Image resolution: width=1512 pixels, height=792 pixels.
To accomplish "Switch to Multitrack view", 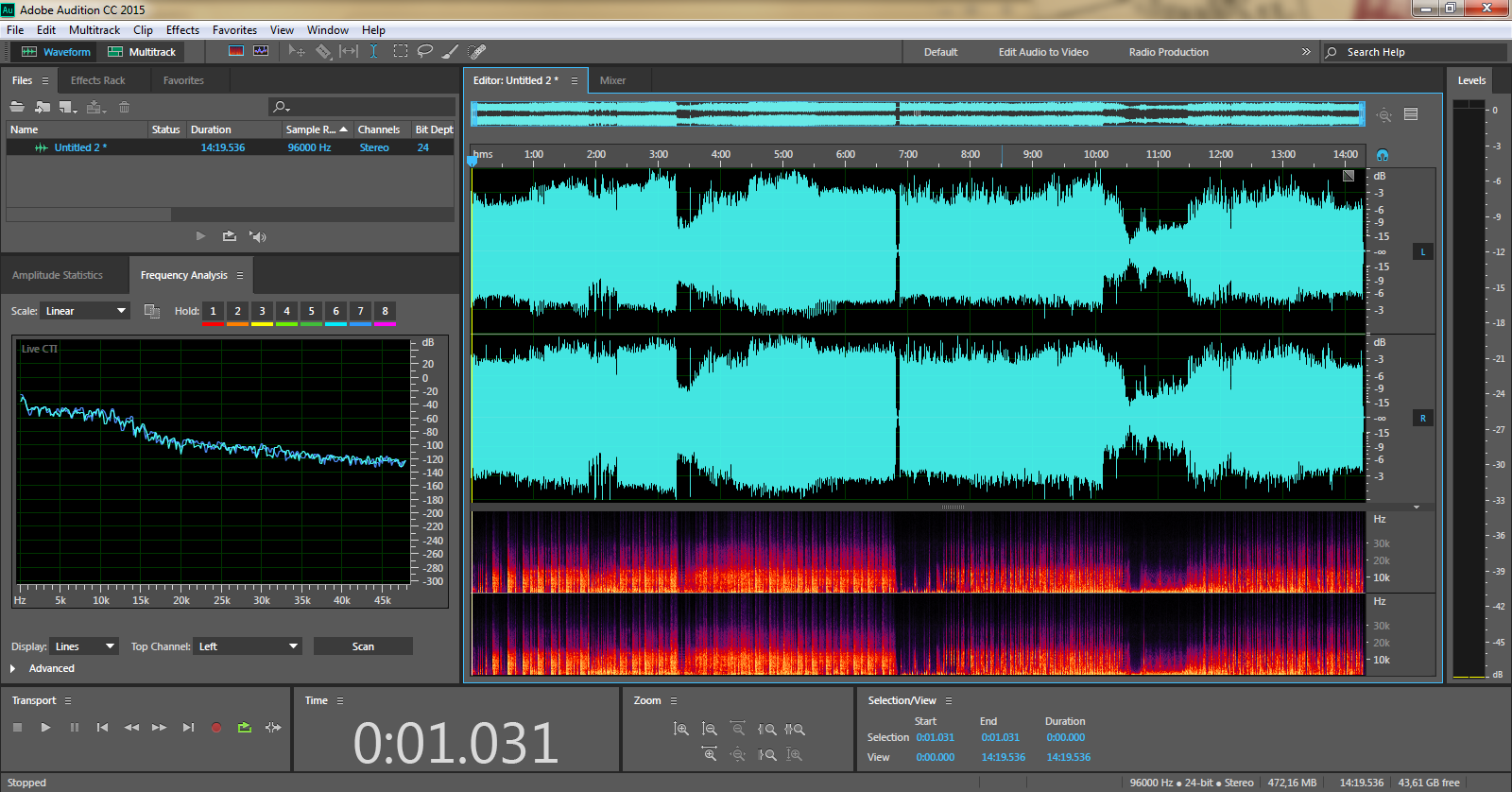I will point(142,52).
